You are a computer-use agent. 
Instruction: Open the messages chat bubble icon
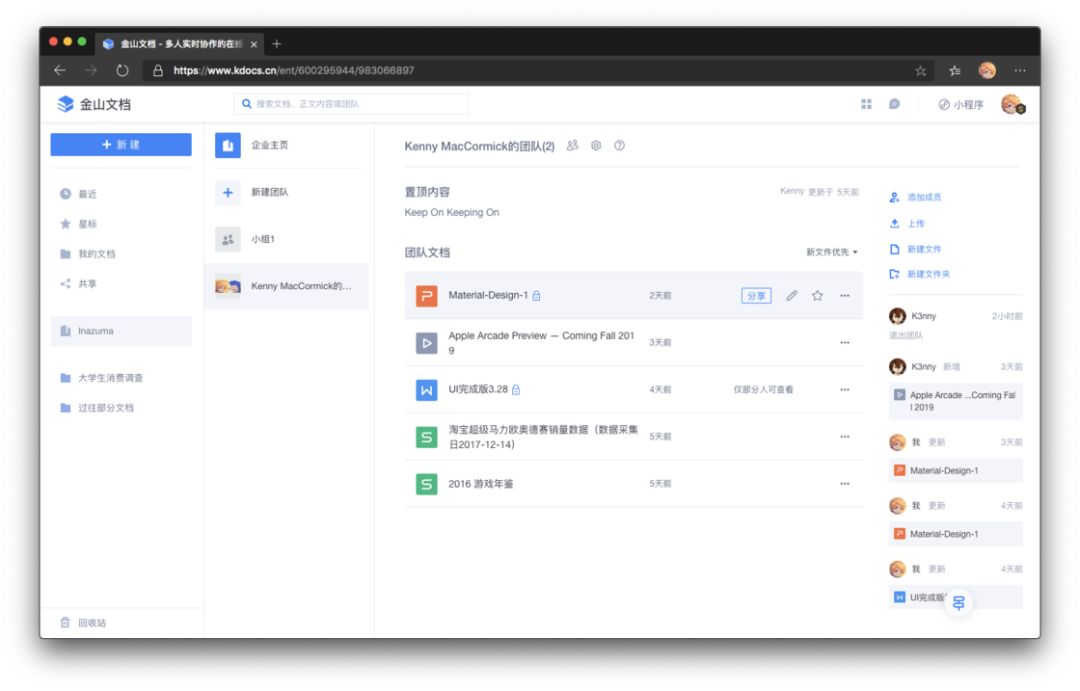click(894, 104)
